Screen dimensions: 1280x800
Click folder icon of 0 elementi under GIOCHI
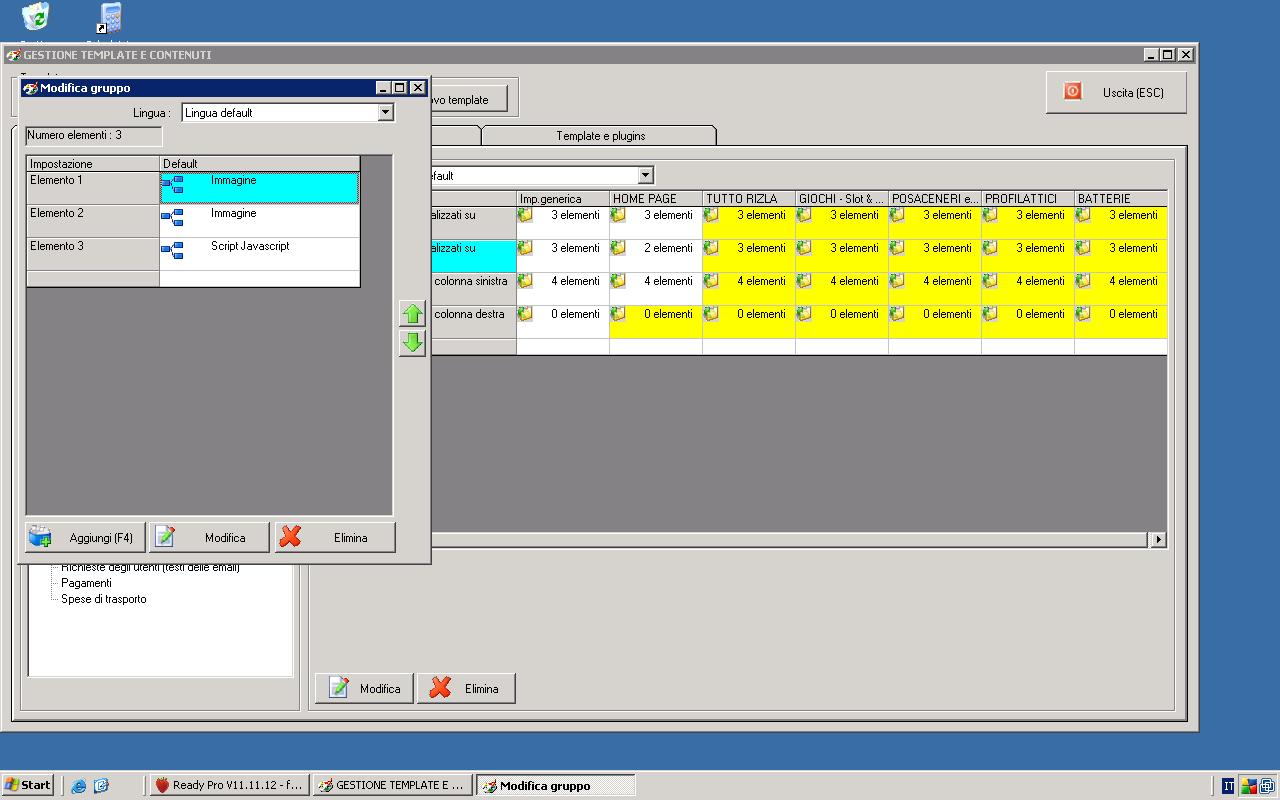click(804, 314)
